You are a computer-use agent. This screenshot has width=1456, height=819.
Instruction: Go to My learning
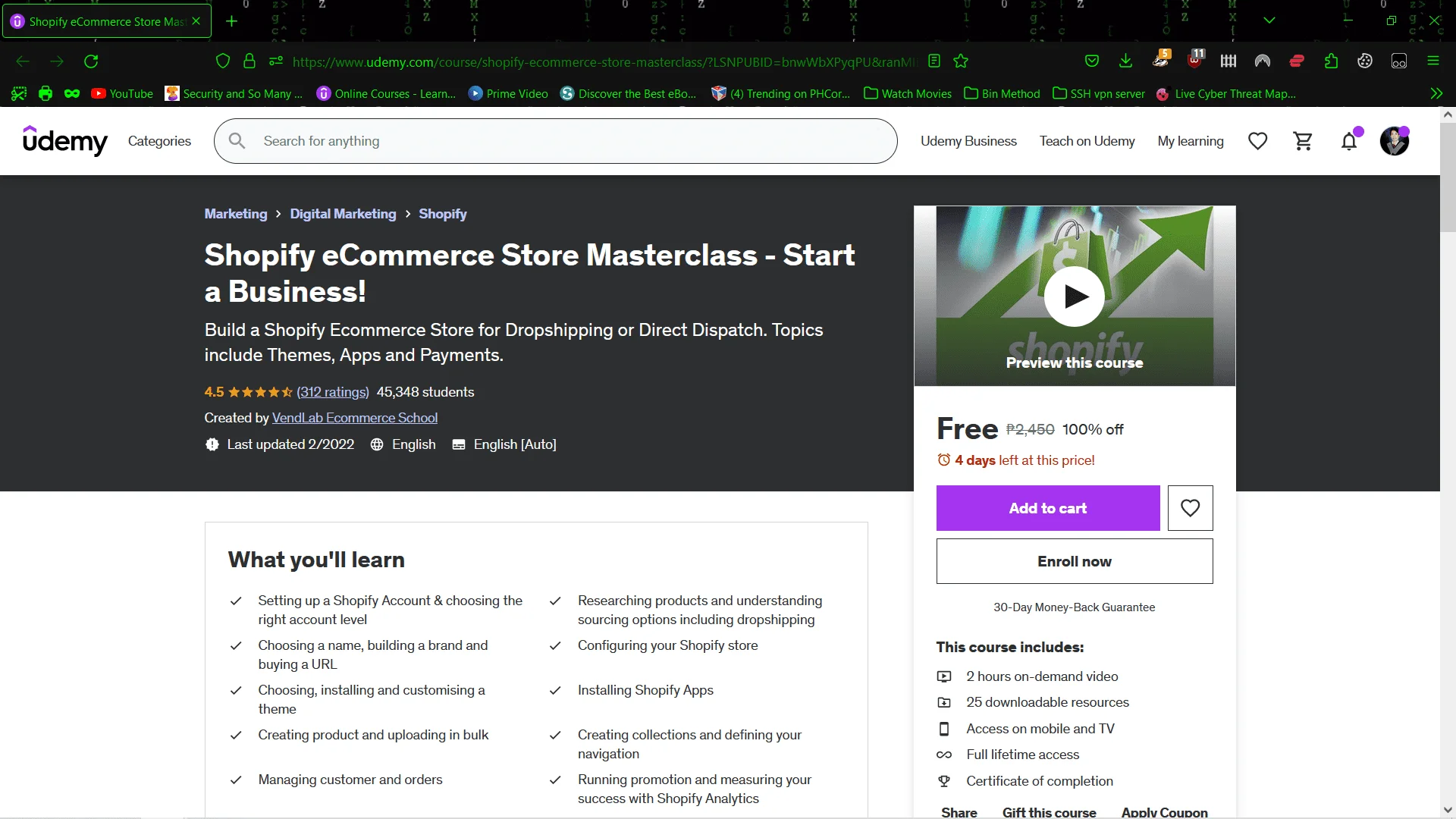pyautogui.click(x=1191, y=141)
